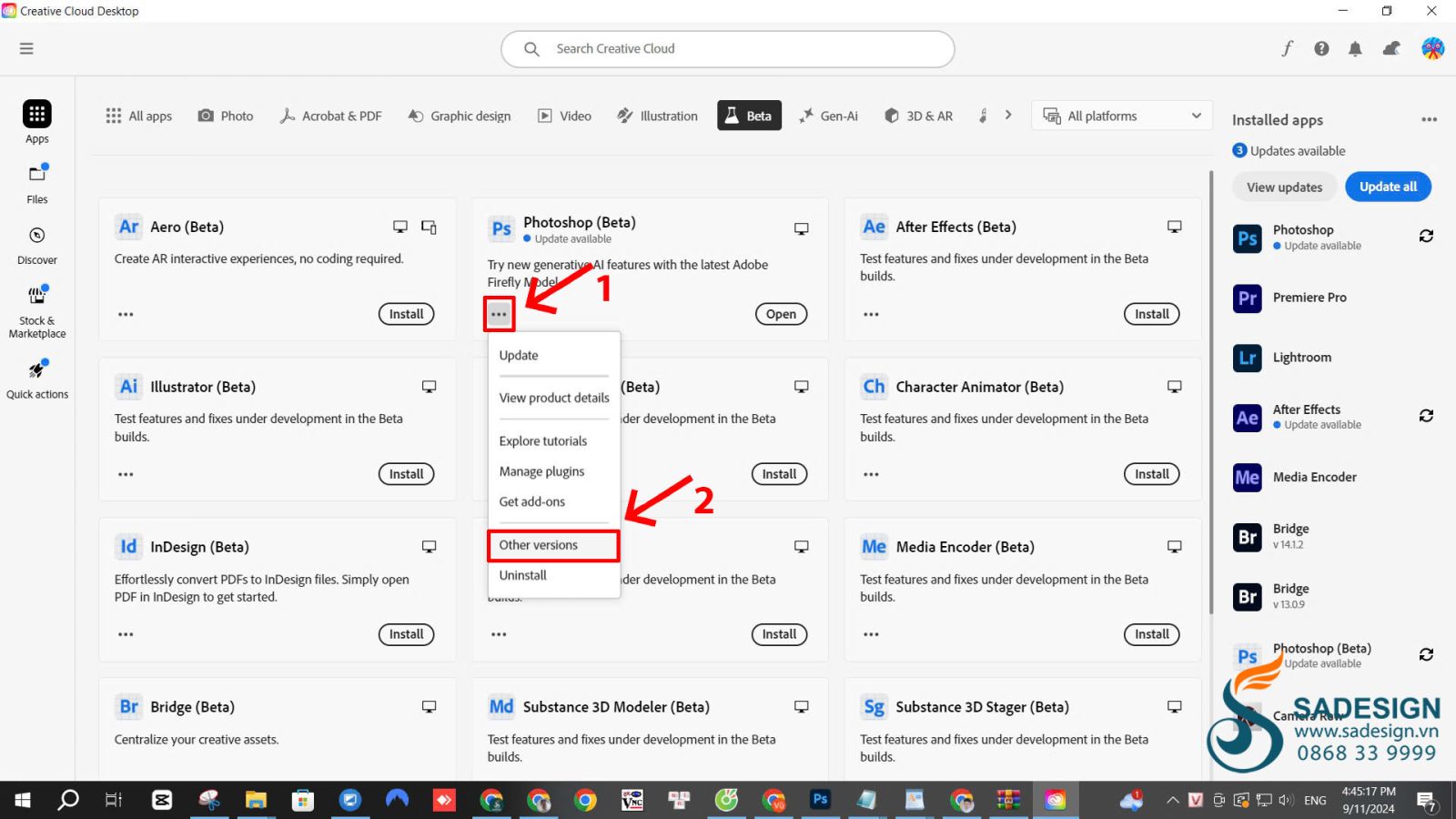1456x819 pixels.
Task: Choose Other versions menu item
Action: point(553,545)
